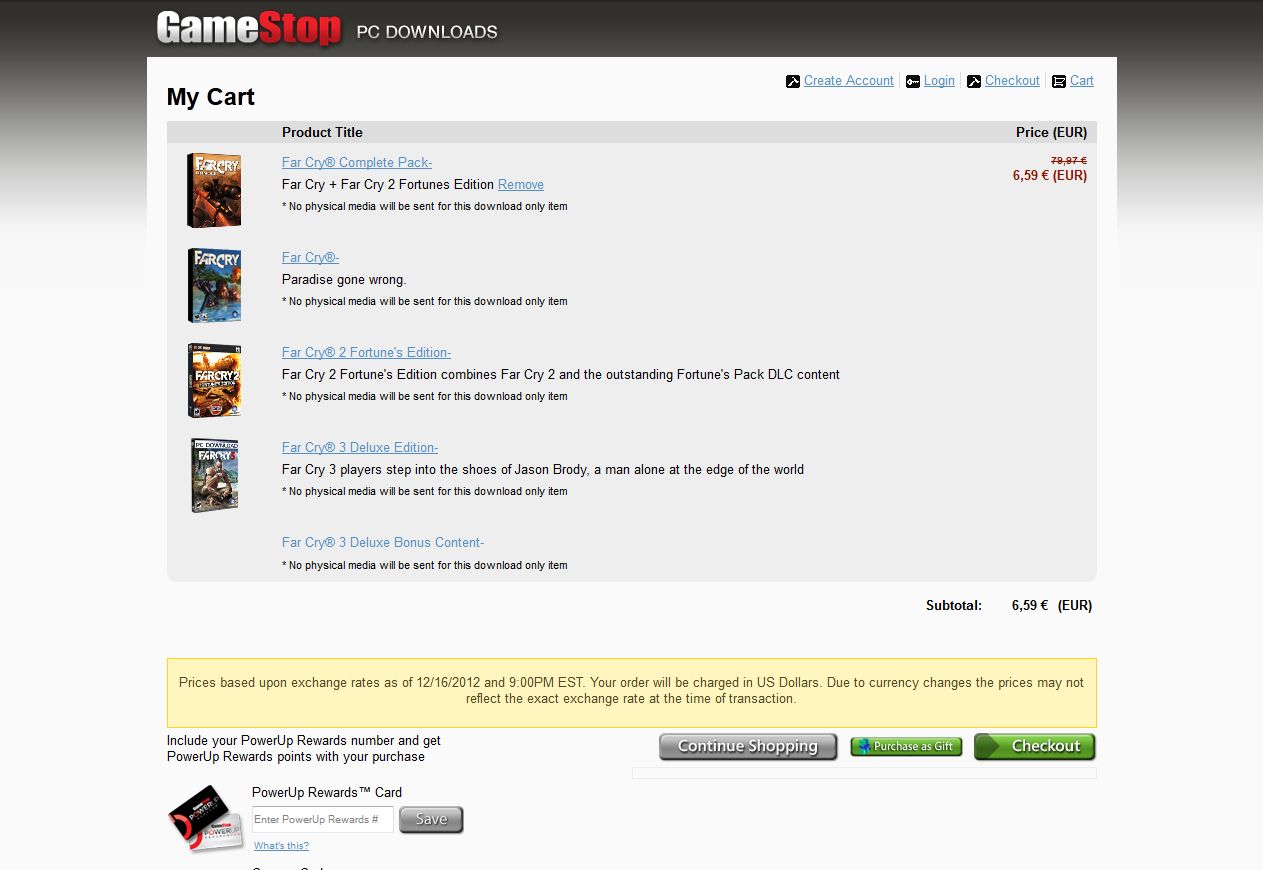Open the Far Cry Complete Pack link
1263x870 pixels.
click(x=357, y=162)
